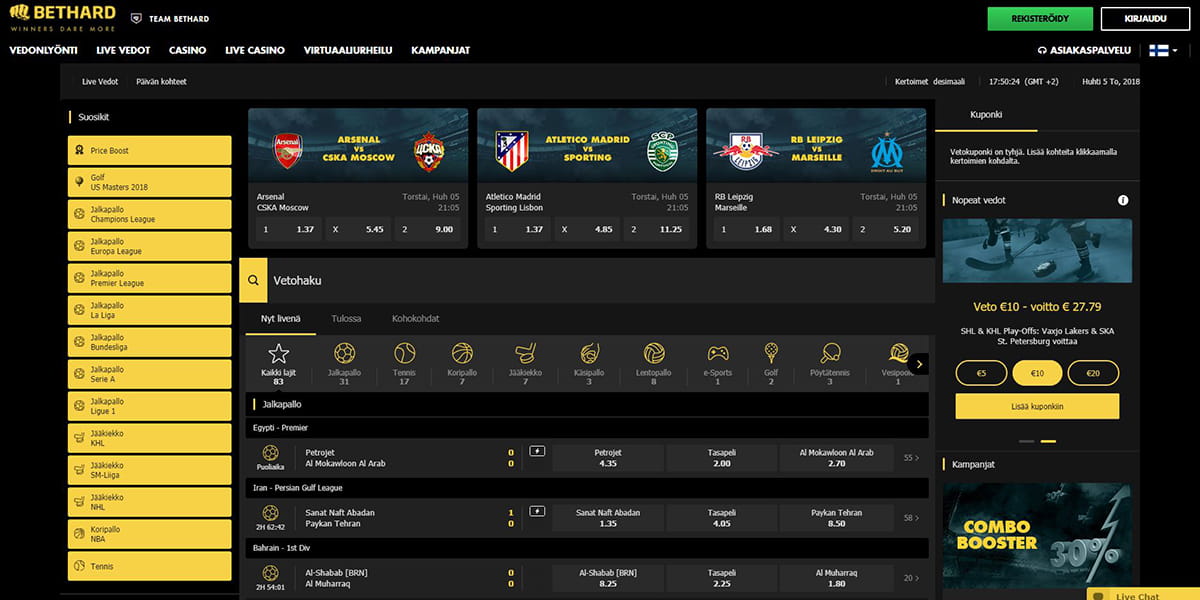Open the Virtuaaliurheilu menu
Viewport: 1200px width, 600px height.
348,50
